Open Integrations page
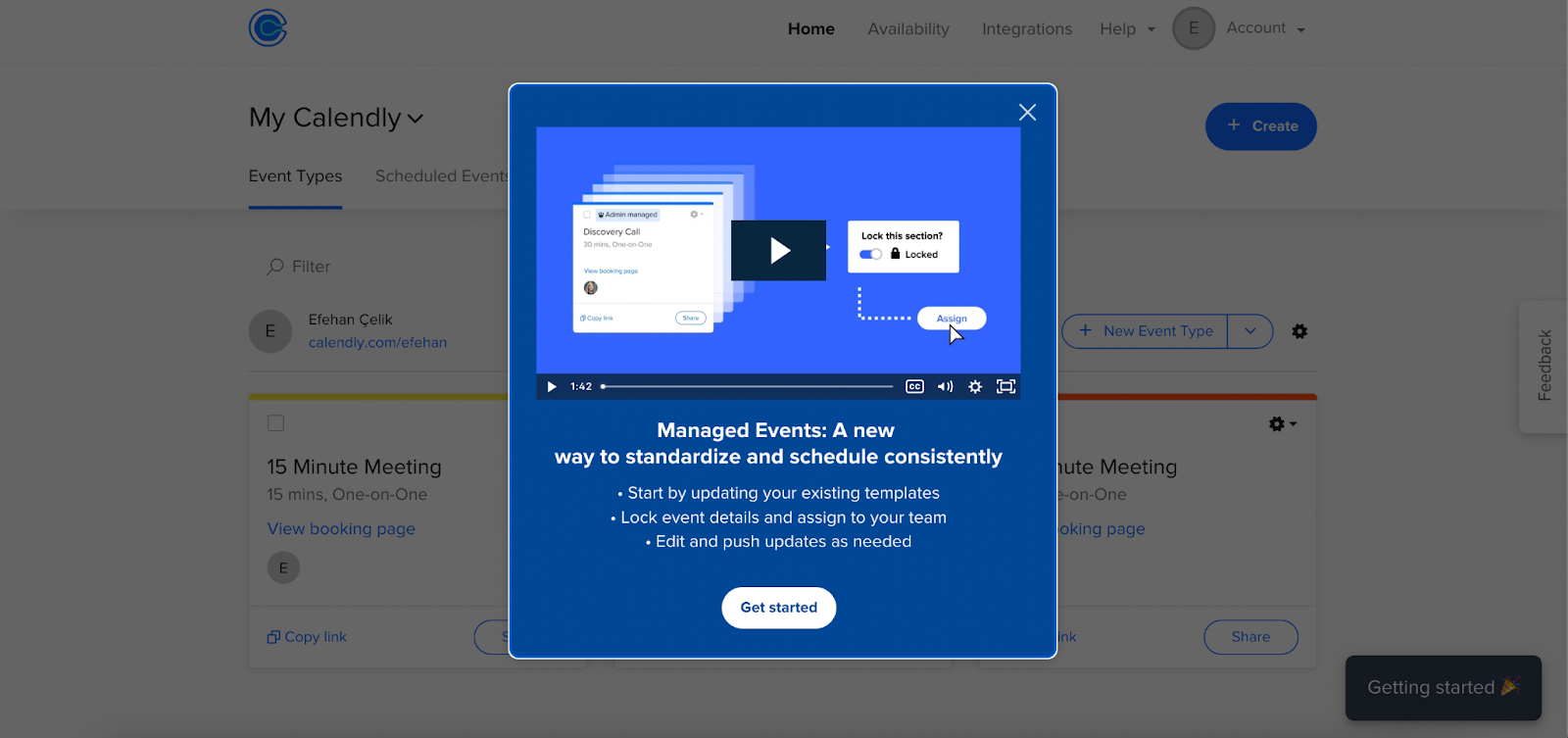Image resolution: width=1568 pixels, height=738 pixels. point(1027,28)
